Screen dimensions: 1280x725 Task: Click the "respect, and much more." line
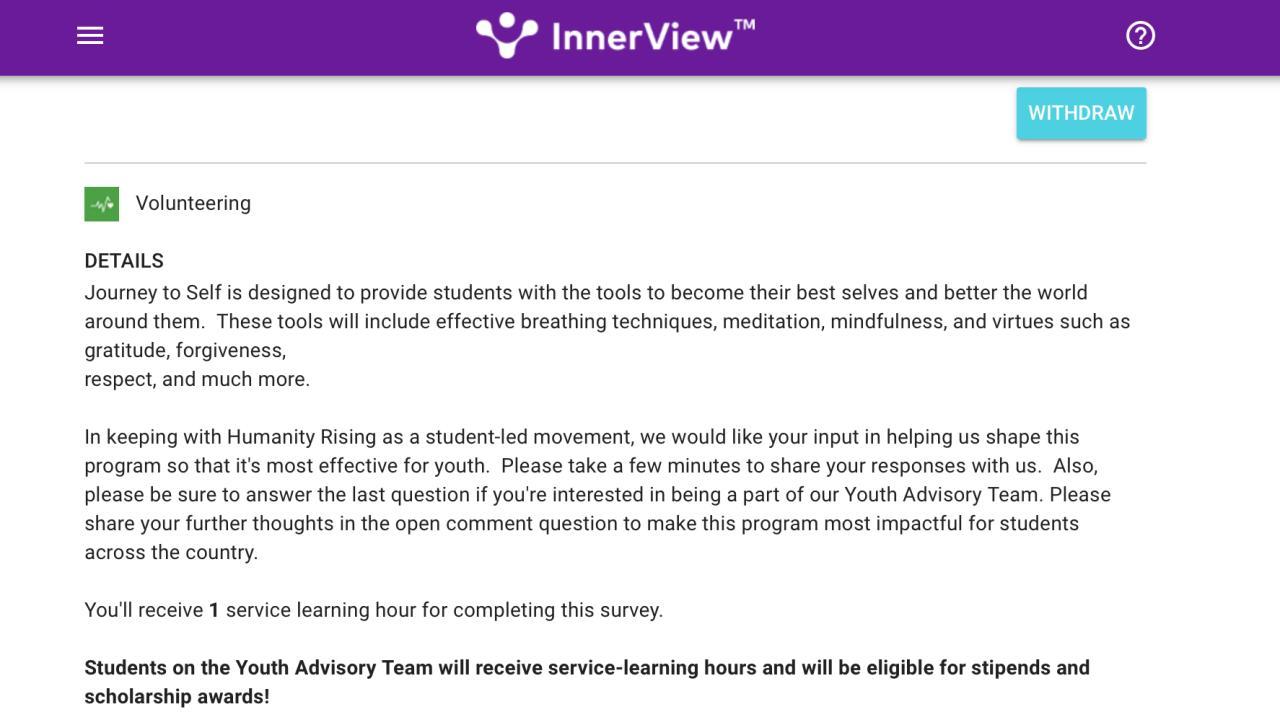pos(197,380)
